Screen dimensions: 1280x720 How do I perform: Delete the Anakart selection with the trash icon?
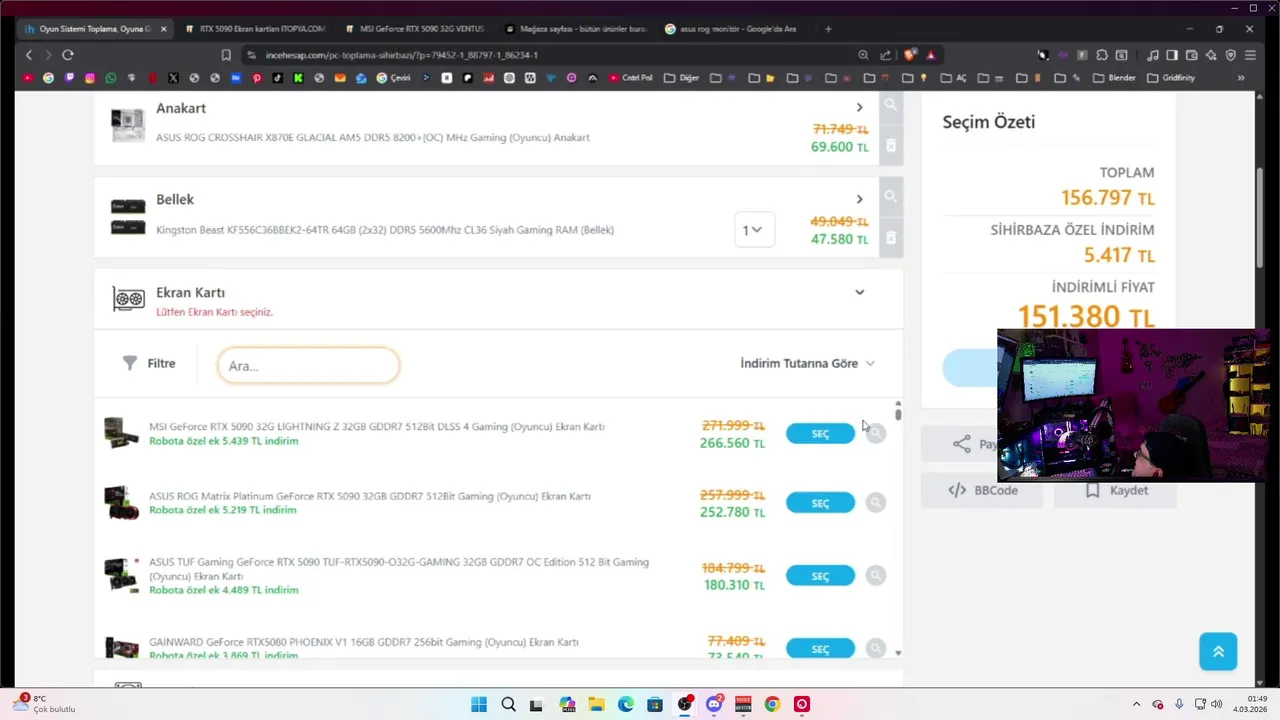891,146
